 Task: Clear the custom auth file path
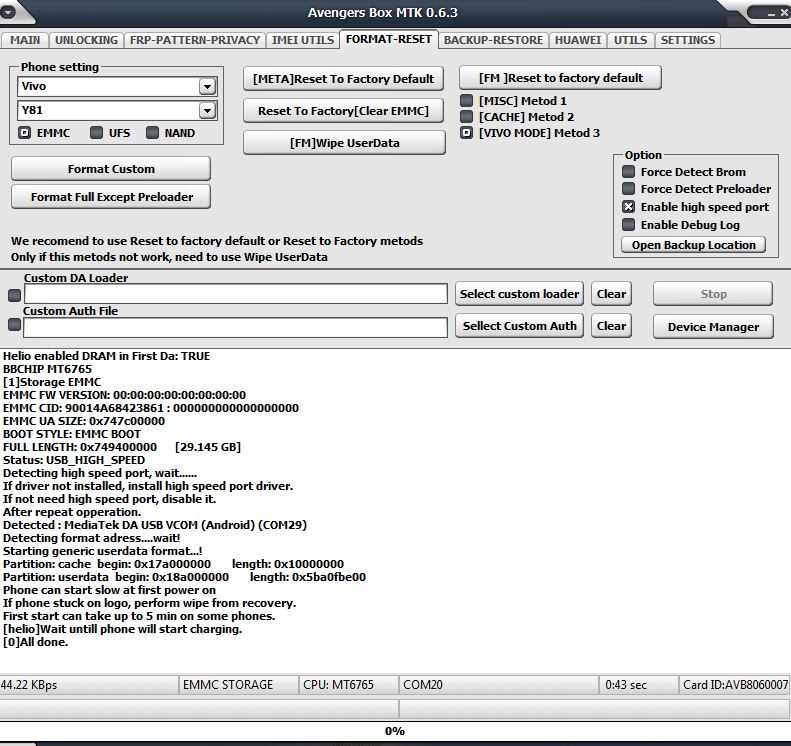pos(611,326)
